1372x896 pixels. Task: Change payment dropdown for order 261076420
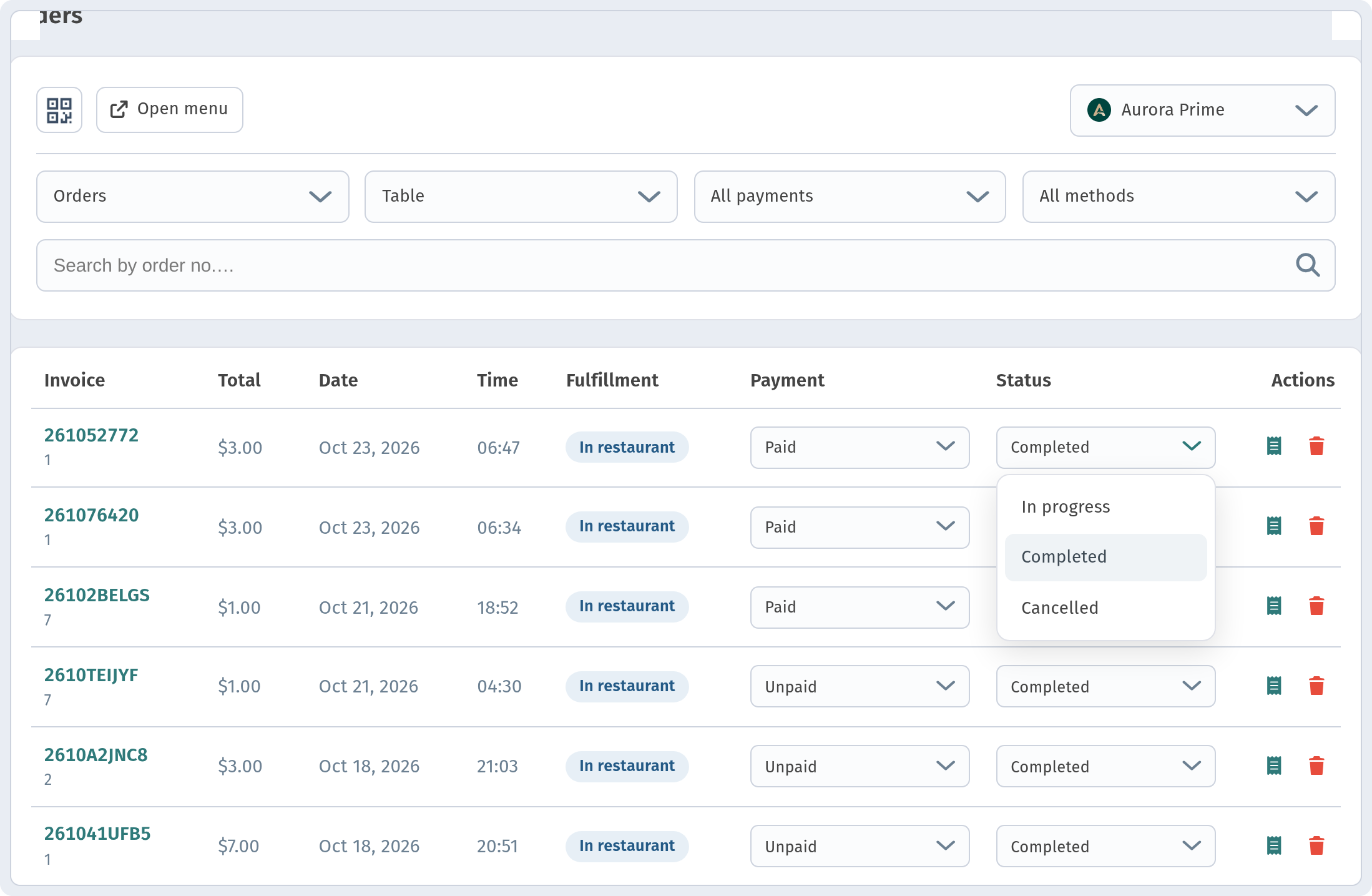pos(860,528)
